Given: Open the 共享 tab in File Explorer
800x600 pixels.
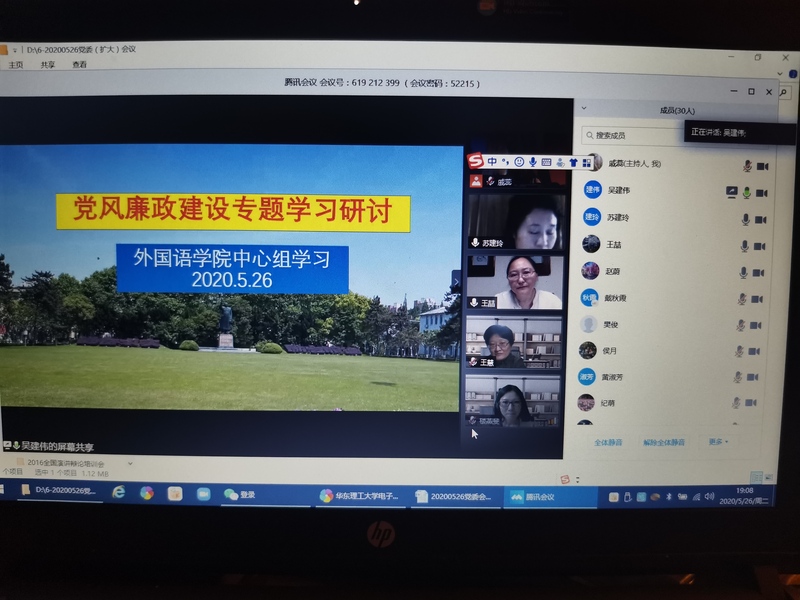Looking at the screenshot, I should pos(48,65).
